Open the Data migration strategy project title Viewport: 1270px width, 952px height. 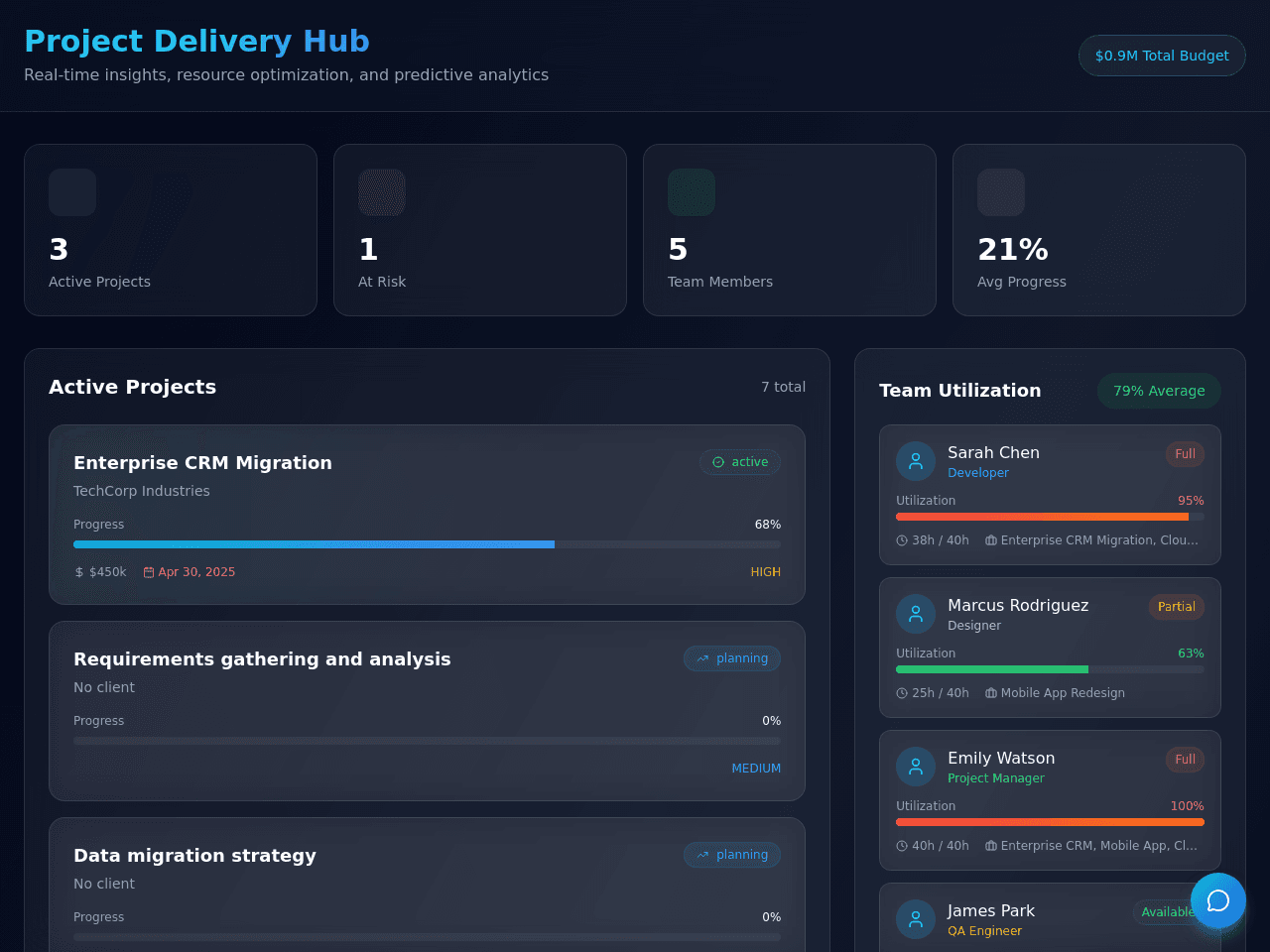[194, 856]
